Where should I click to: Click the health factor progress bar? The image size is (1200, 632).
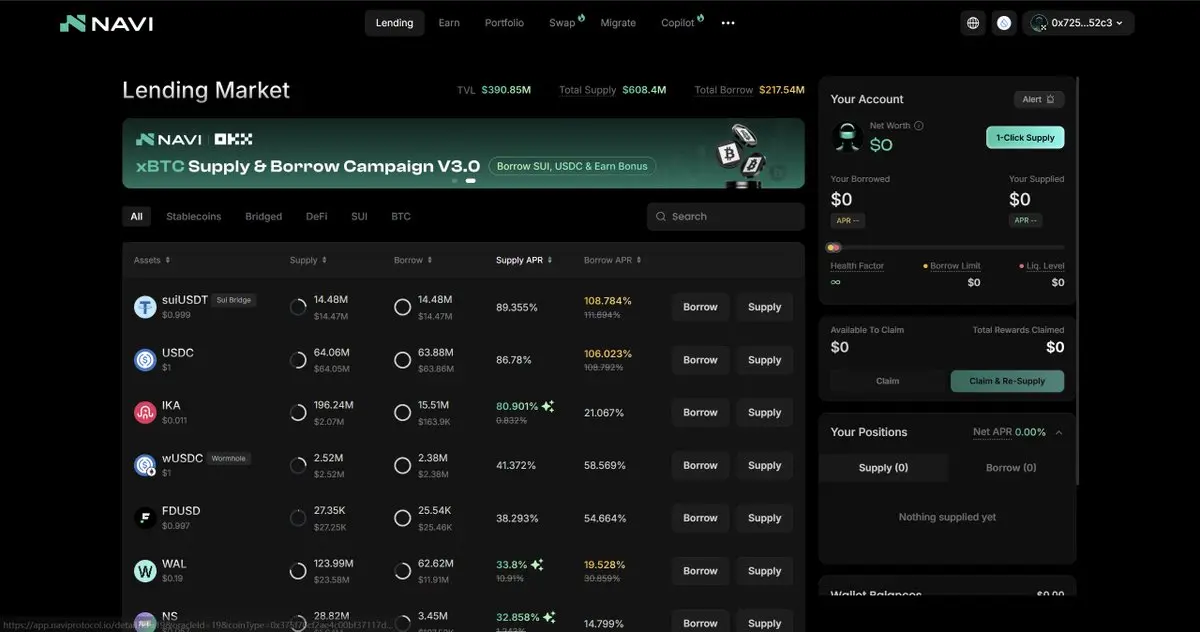[947, 247]
